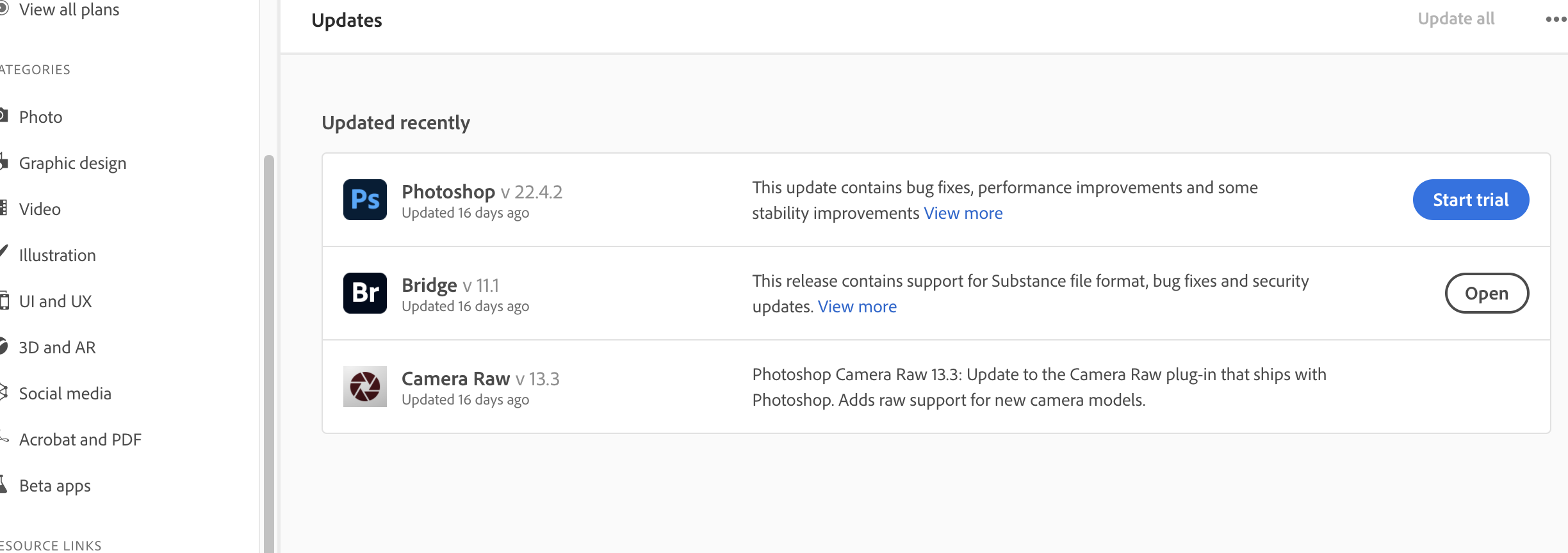
Task: Choose the UI and UX category
Action: (x=56, y=301)
